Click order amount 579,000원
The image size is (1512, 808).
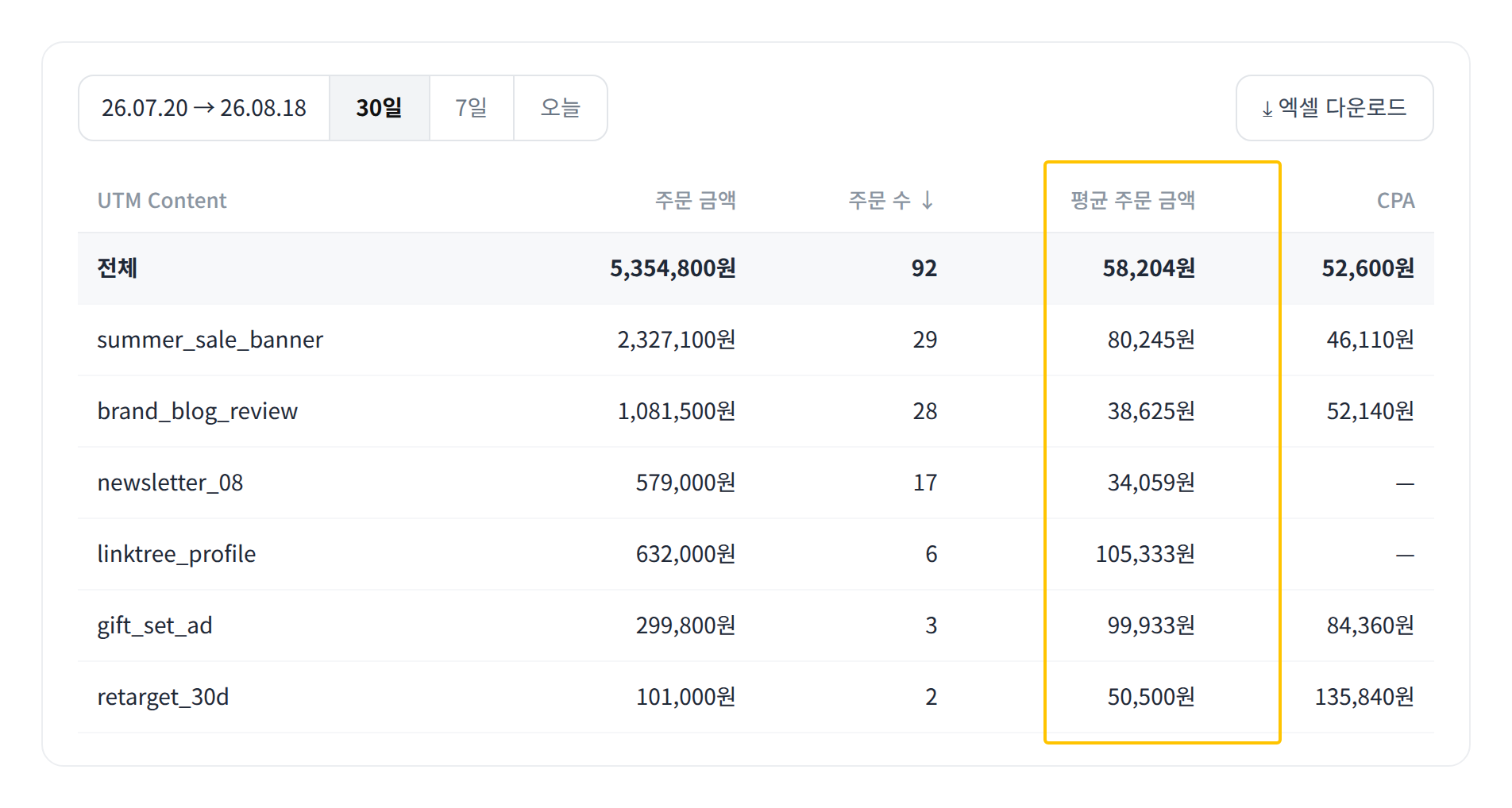686,483
